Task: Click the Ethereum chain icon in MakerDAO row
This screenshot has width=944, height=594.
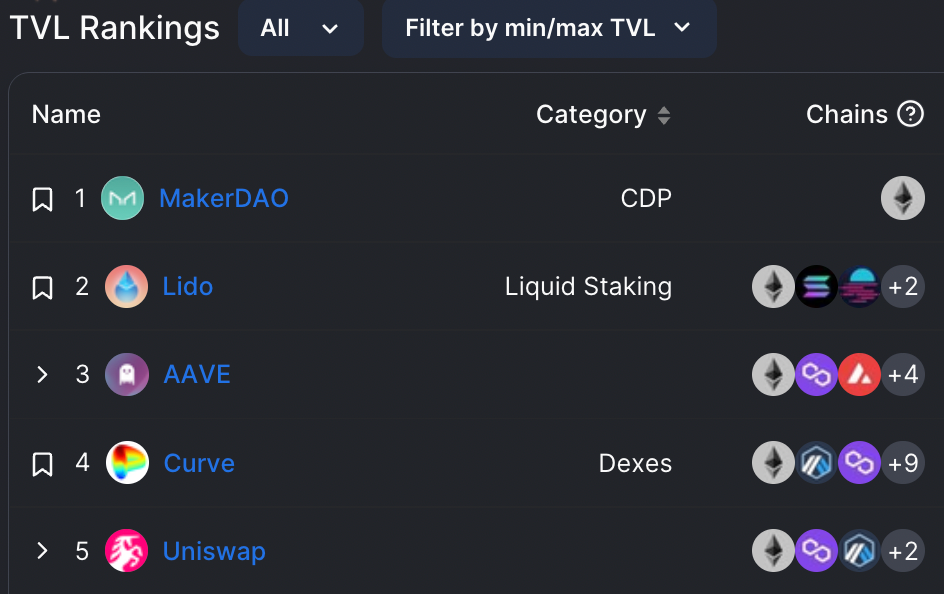Action: coord(902,198)
